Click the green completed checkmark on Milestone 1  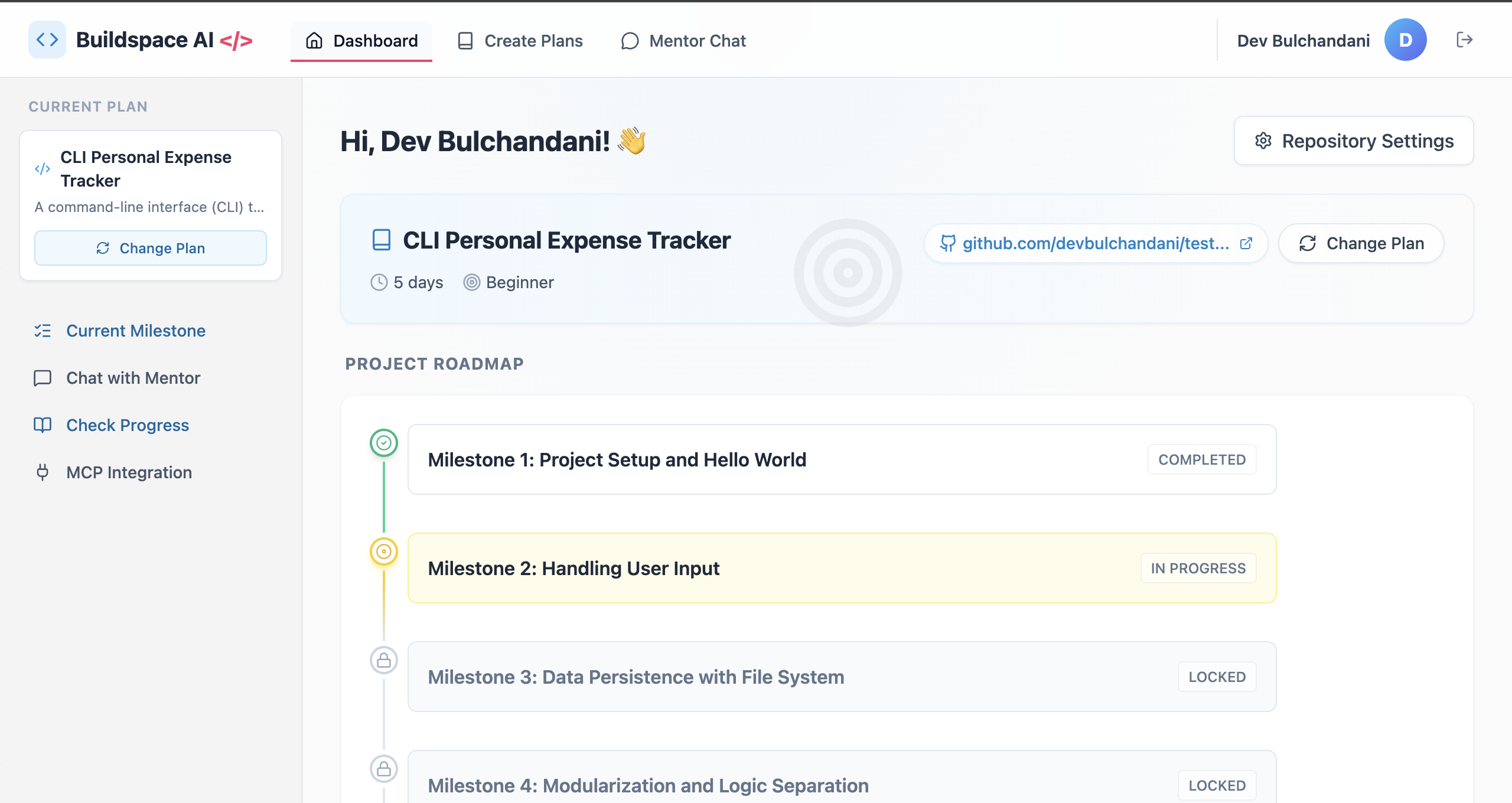[x=384, y=443]
